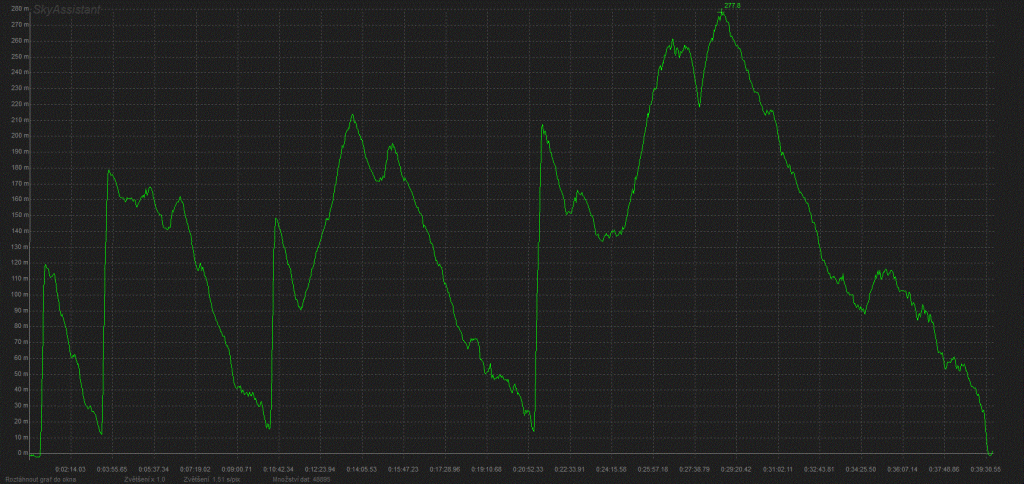Click the 'Zvětšení 1:51 s/pix' scale label
Screen dimensions: 1024x484
click(x=212, y=479)
